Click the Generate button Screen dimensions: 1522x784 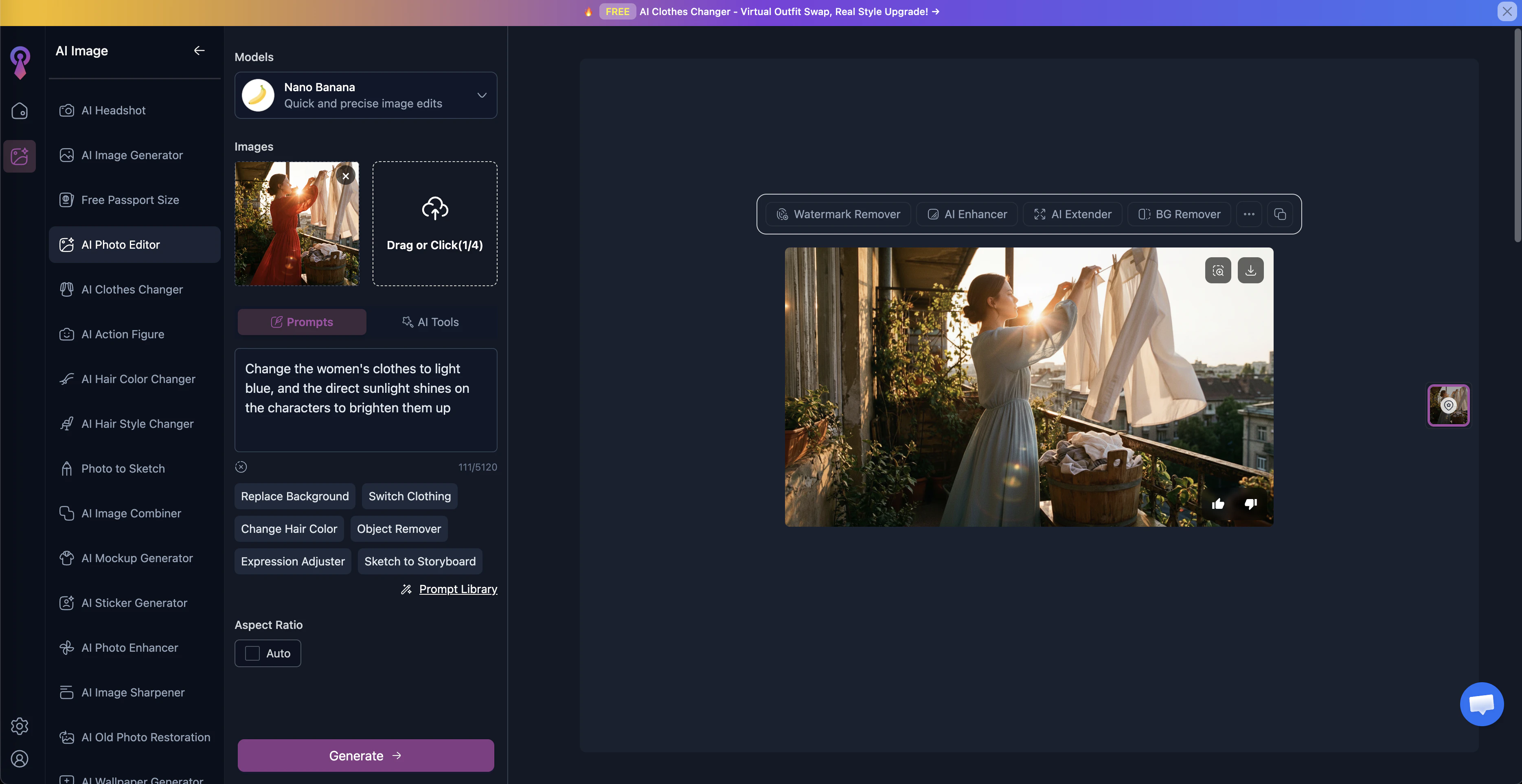tap(366, 756)
